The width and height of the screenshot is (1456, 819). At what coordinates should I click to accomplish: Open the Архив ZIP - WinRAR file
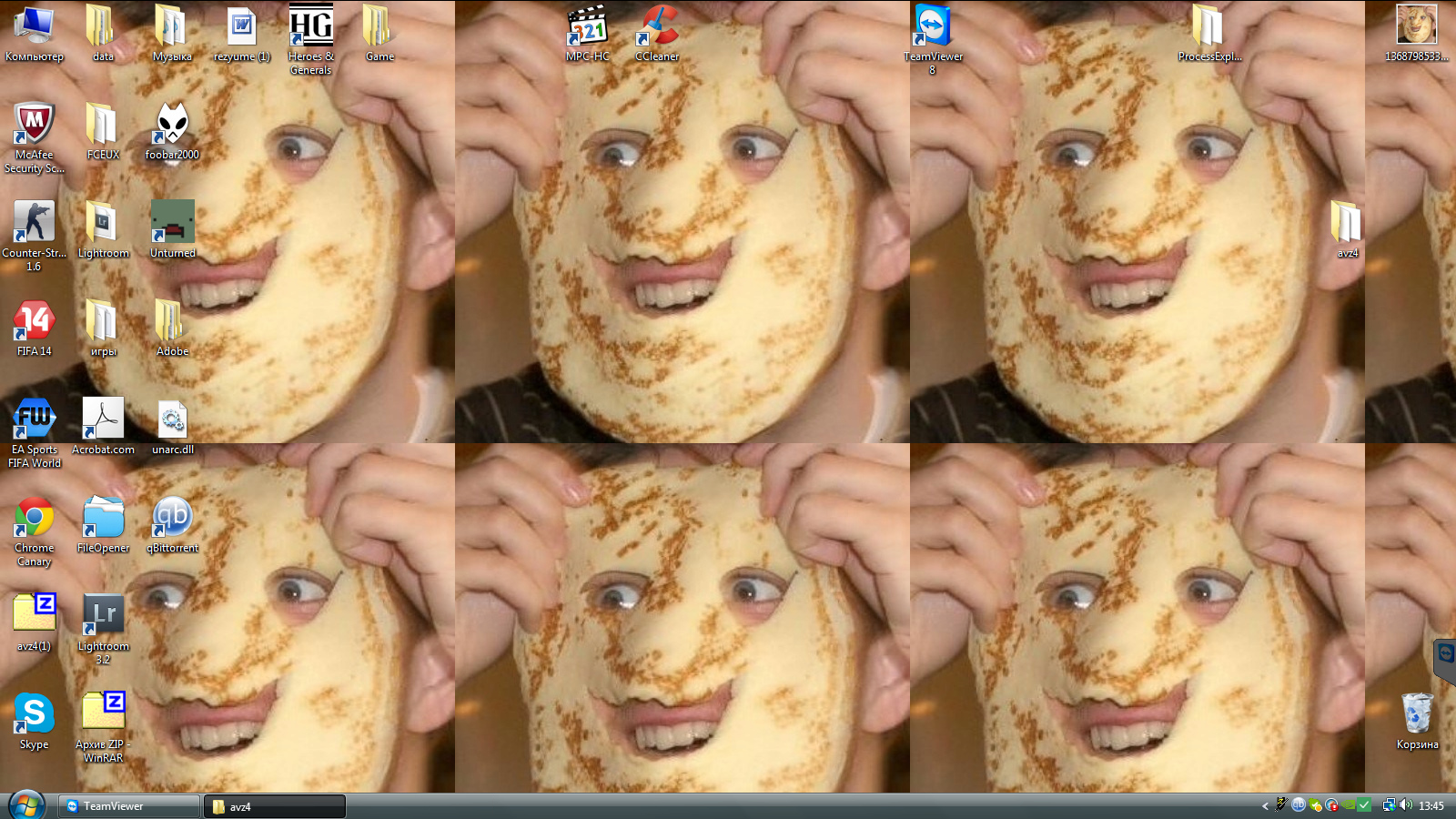tap(103, 728)
